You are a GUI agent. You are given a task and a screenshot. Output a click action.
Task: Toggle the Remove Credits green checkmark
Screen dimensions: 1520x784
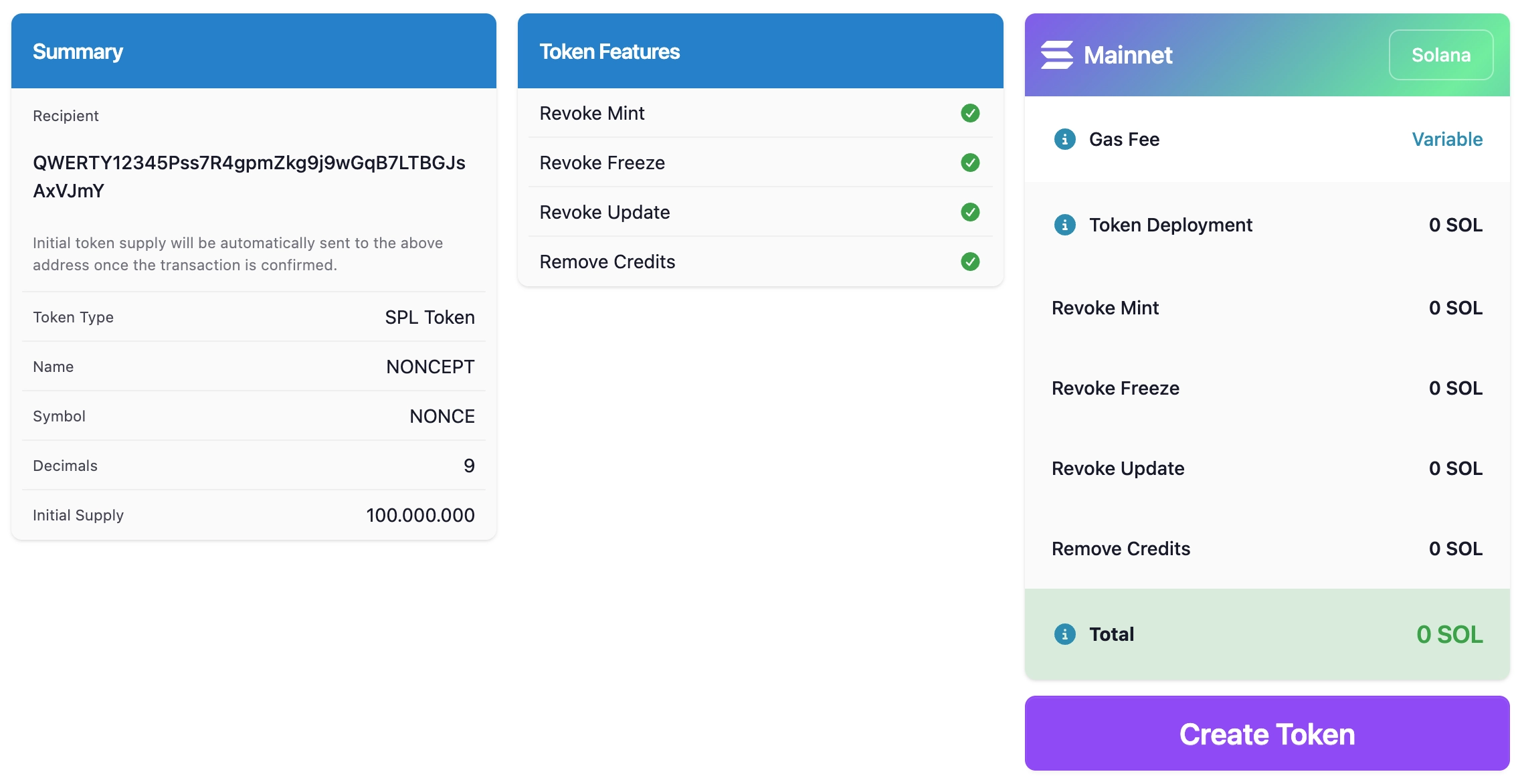pyautogui.click(x=970, y=262)
